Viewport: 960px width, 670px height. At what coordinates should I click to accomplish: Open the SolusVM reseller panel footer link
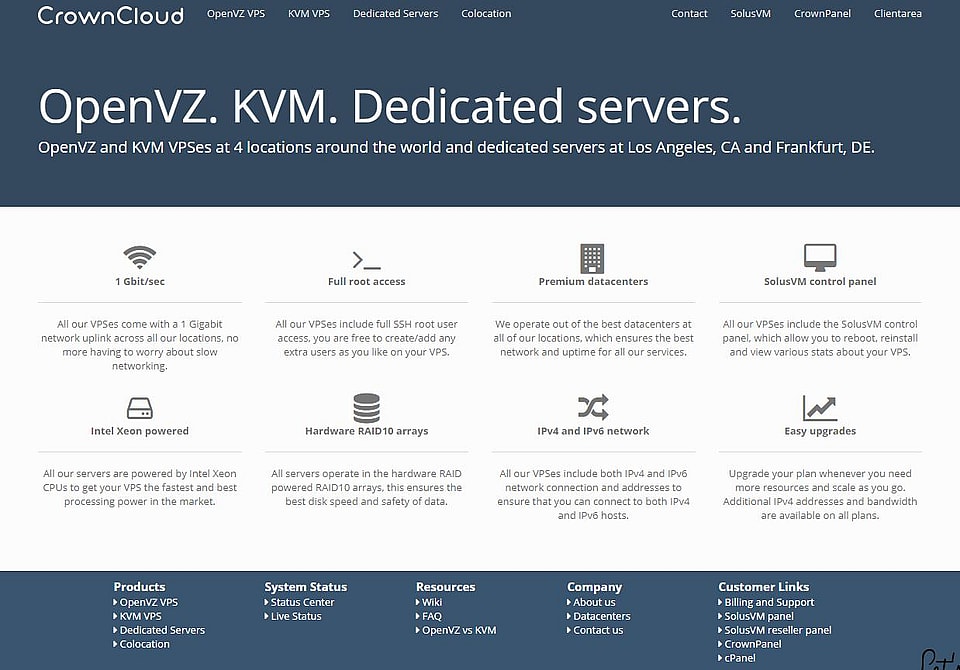point(778,630)
